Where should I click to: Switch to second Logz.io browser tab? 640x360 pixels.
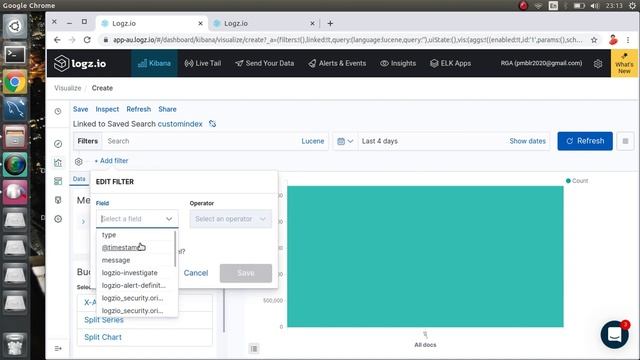pyautogui.click(x=264, y=23)
